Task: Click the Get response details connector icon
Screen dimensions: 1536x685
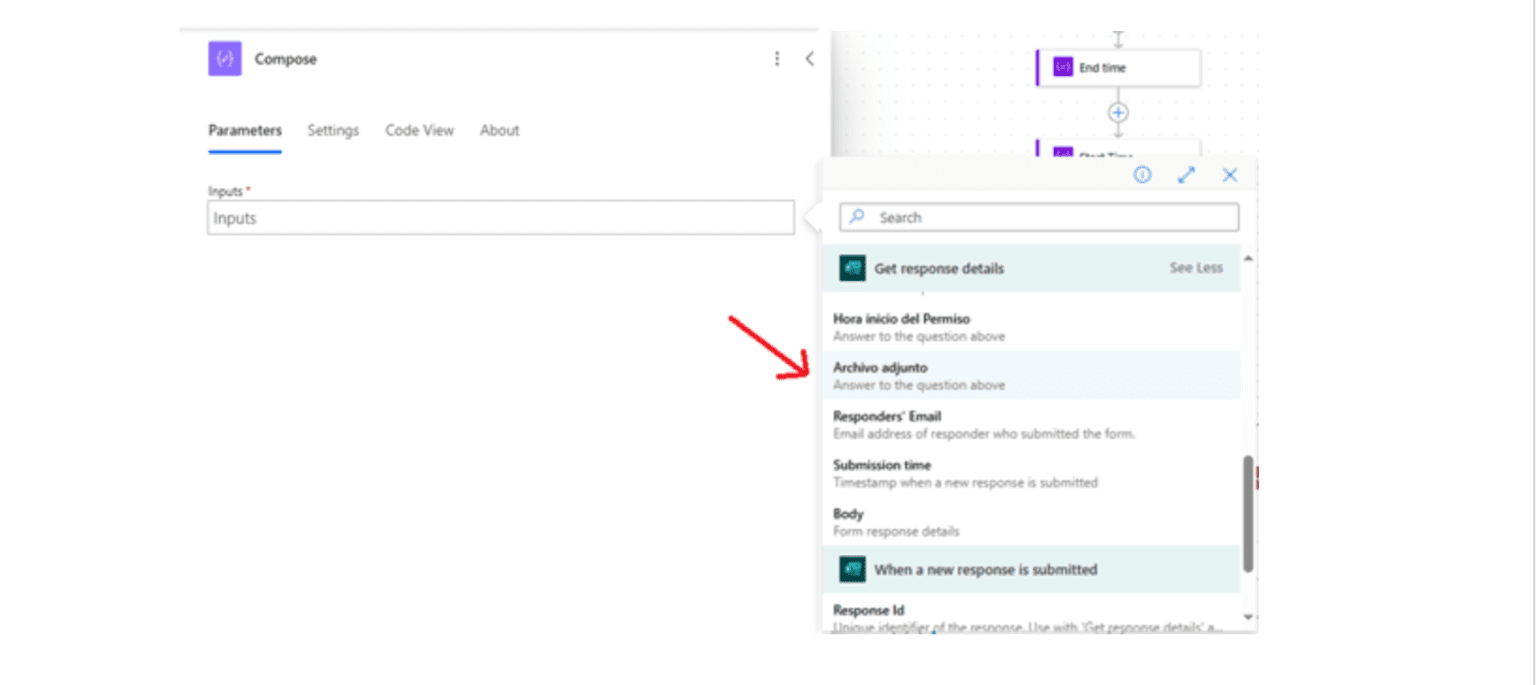Action: click(851, 268)
